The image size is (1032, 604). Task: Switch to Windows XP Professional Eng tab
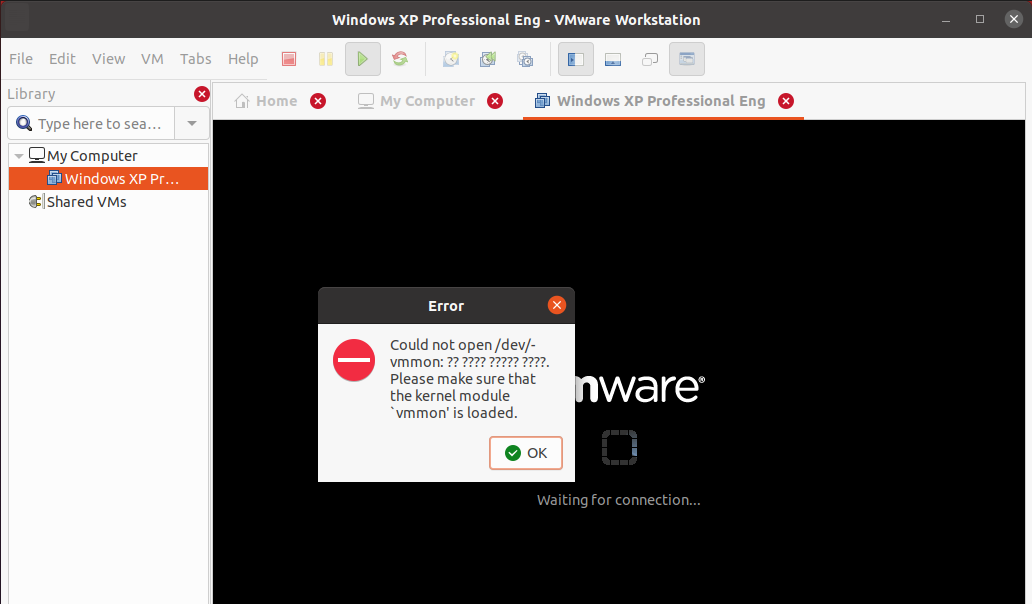point(651,101)
